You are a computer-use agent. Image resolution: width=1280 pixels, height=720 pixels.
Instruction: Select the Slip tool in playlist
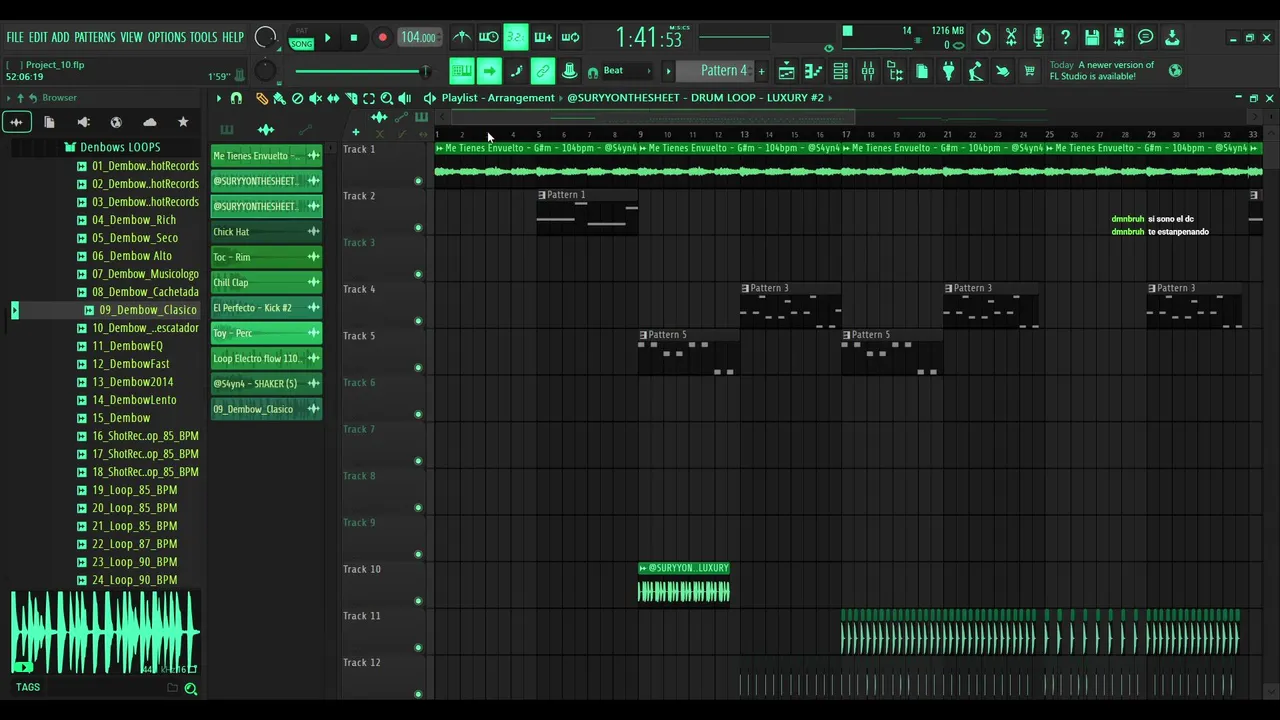(334, 98)
